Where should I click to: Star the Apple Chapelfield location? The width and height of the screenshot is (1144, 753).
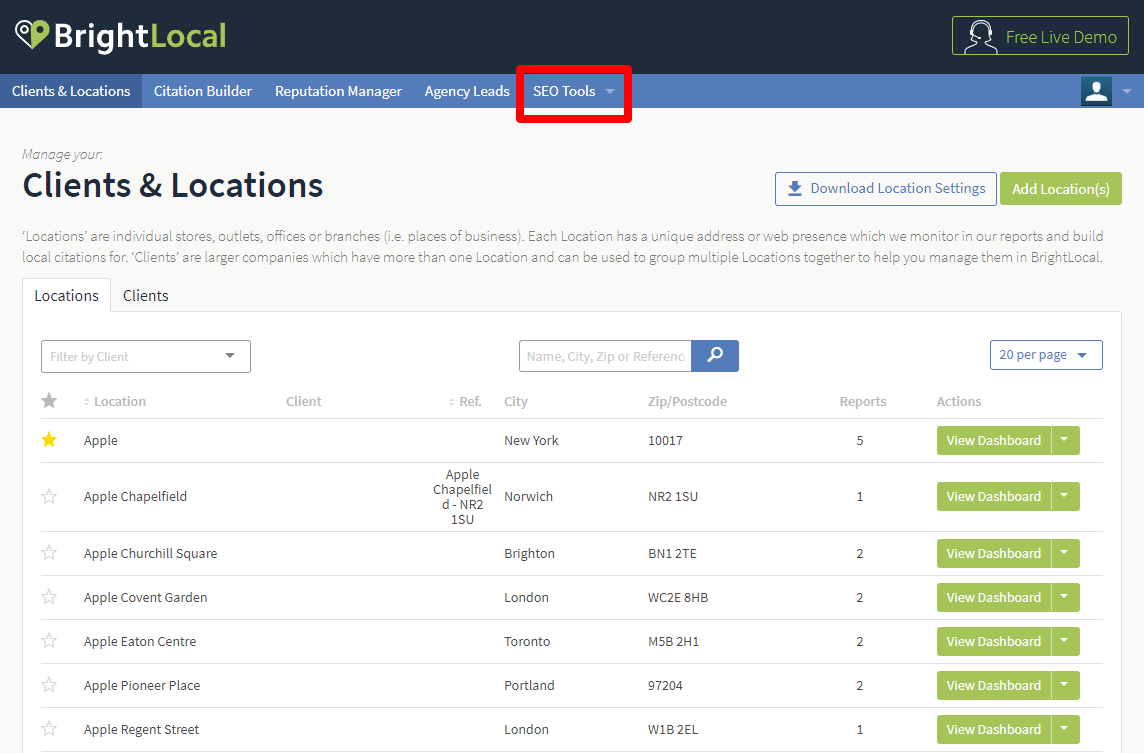click(49, 496)
